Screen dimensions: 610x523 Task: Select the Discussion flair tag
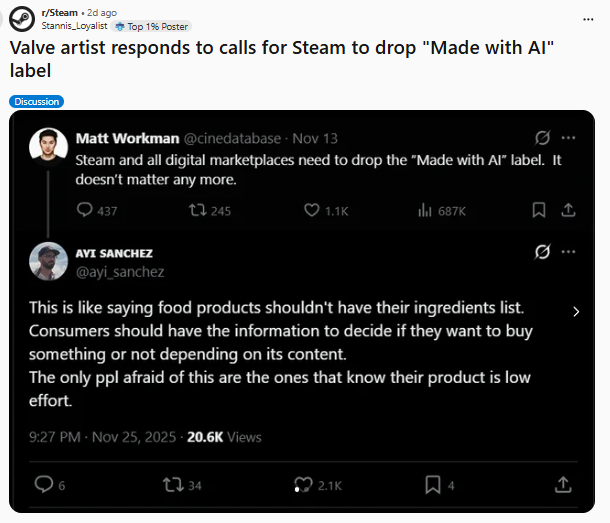tap(37, 101)
